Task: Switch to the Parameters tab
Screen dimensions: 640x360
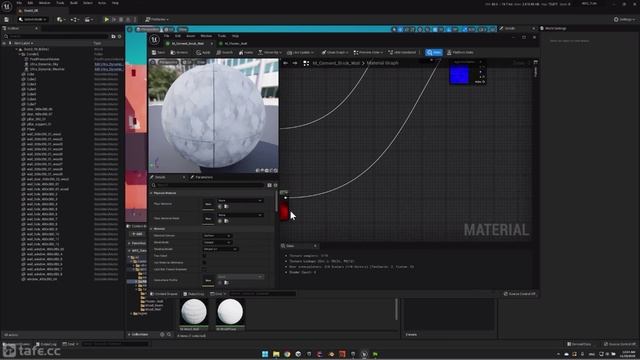Action: 202,178
